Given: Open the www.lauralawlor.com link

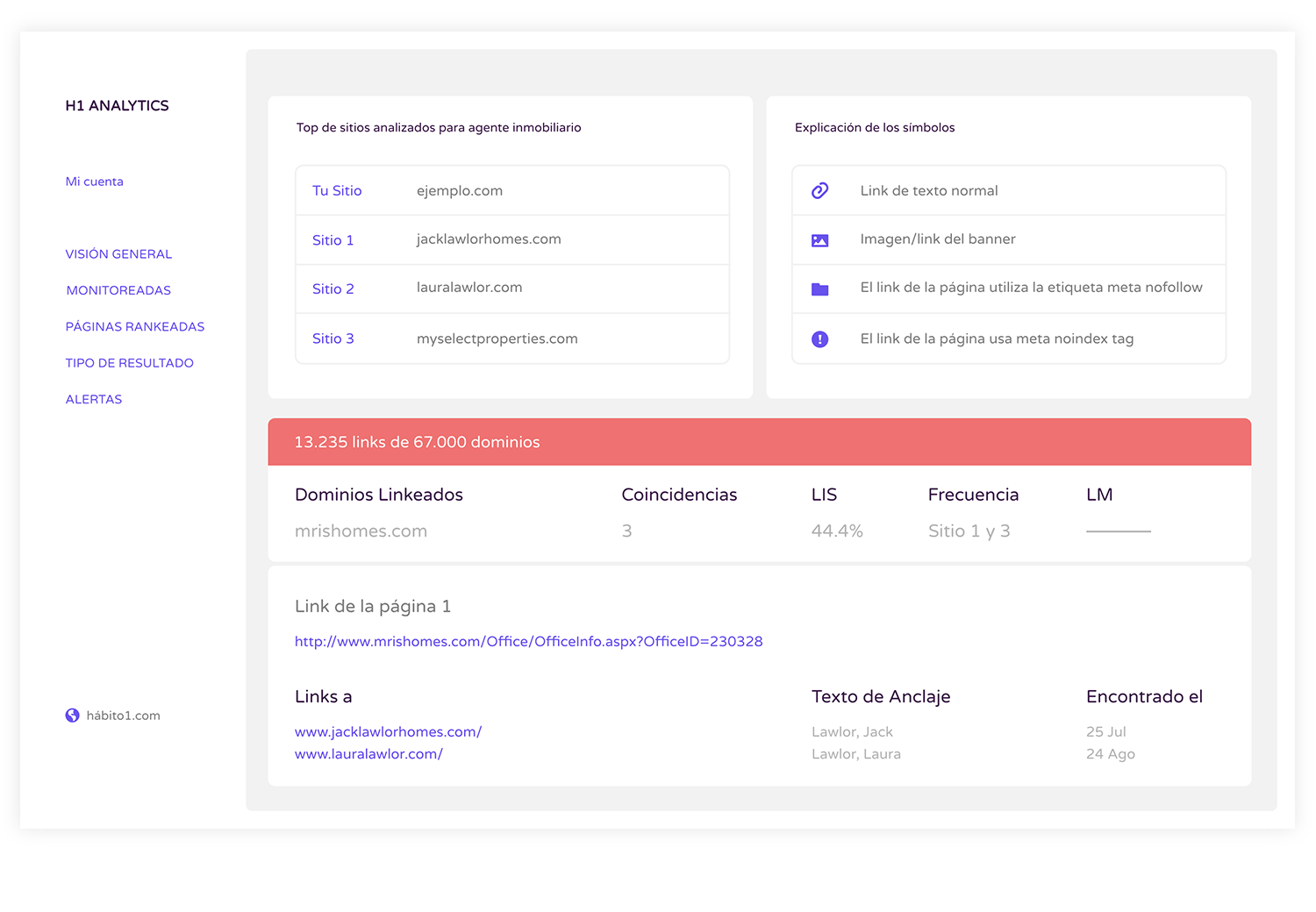Looking at the screenshot, I should pos(368,754).
